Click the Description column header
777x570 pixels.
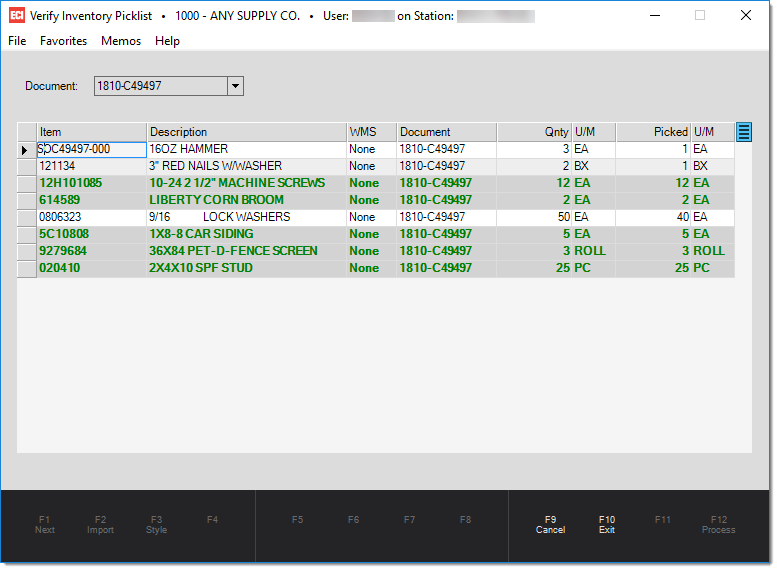click(x=247, y=132)
